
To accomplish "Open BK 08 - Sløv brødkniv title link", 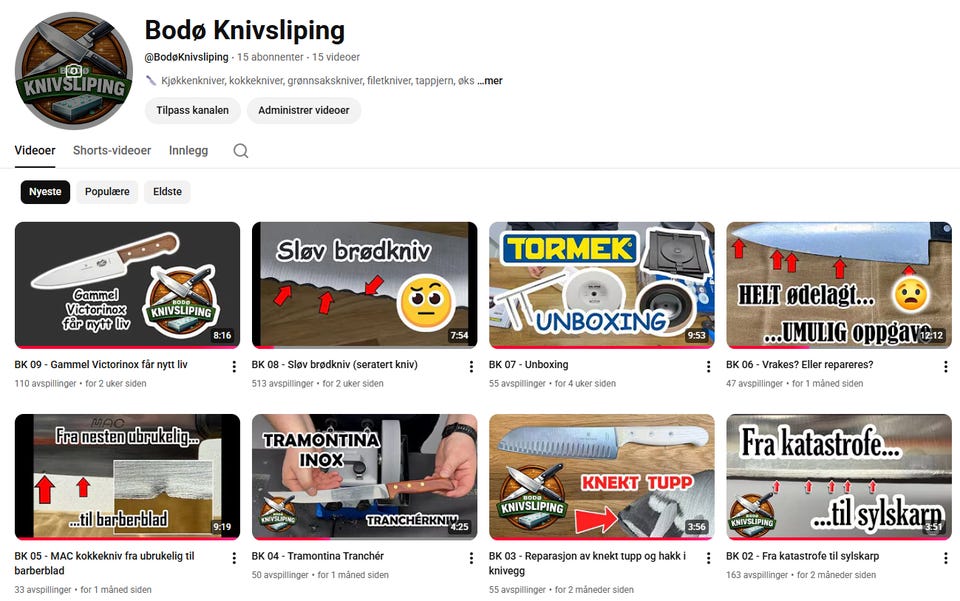I will coord(334,364).
